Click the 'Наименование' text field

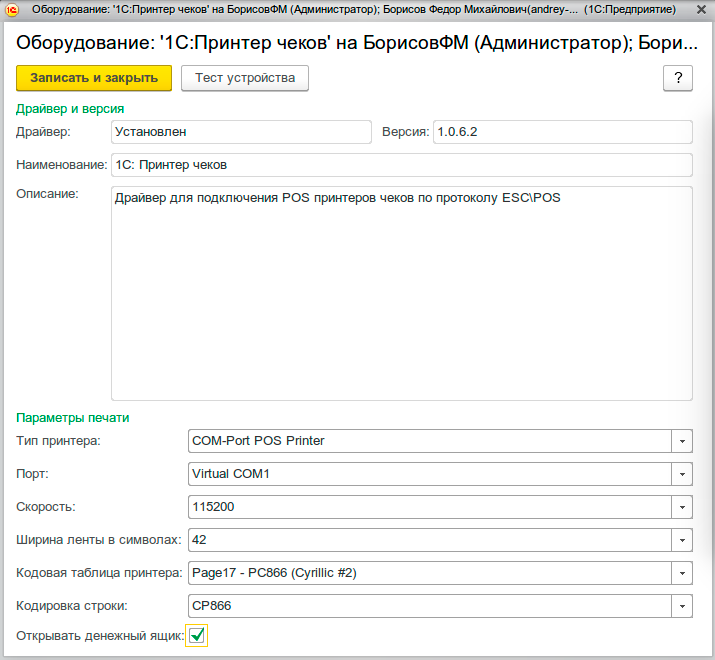click(400, 165)
